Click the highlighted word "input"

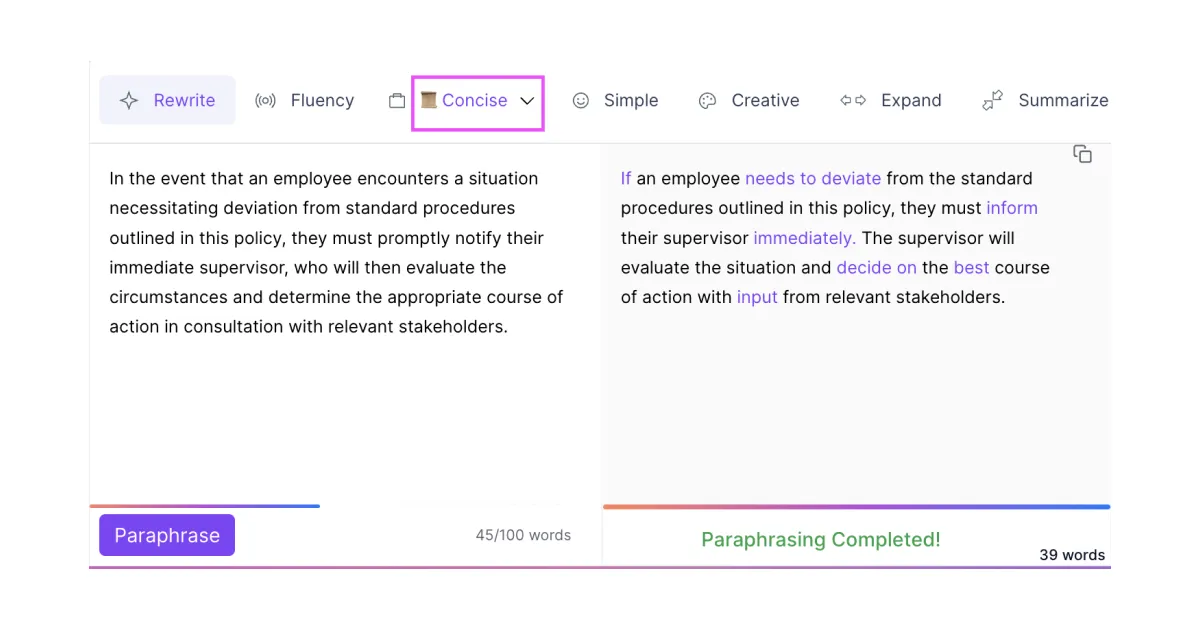(x=757, y=297)
